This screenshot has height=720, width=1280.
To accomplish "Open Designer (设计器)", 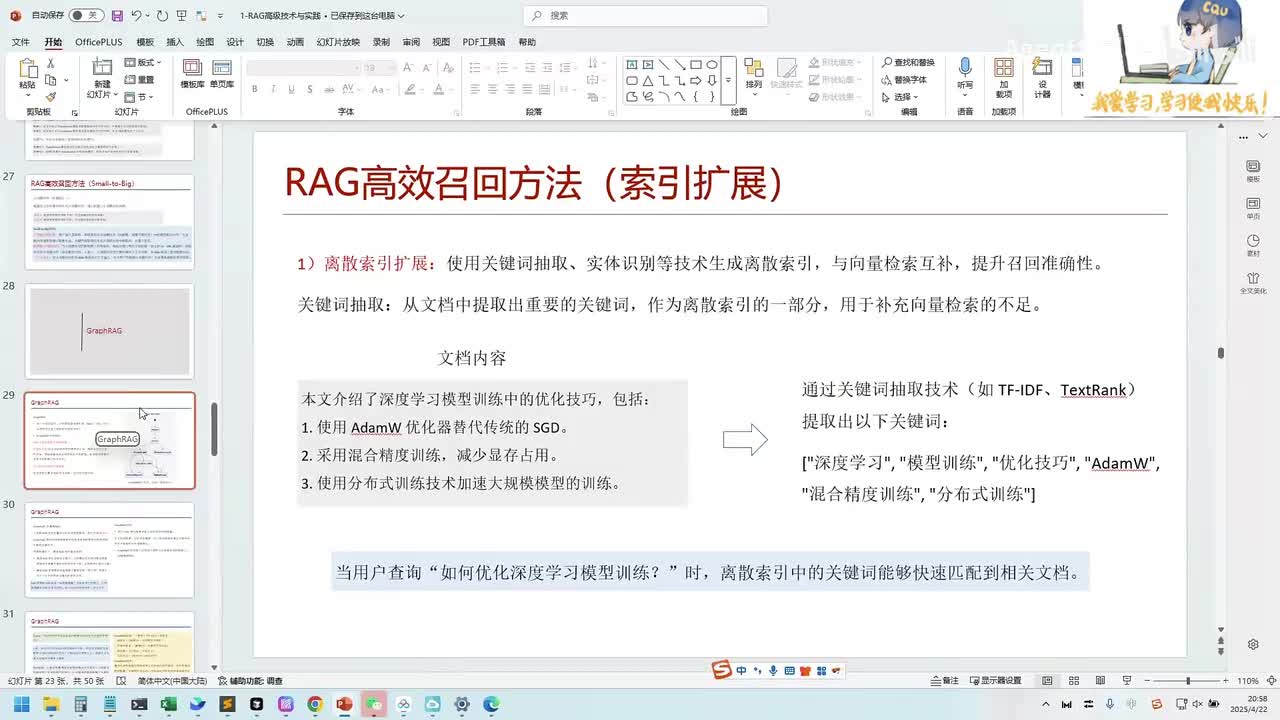I will (1042, 77).
